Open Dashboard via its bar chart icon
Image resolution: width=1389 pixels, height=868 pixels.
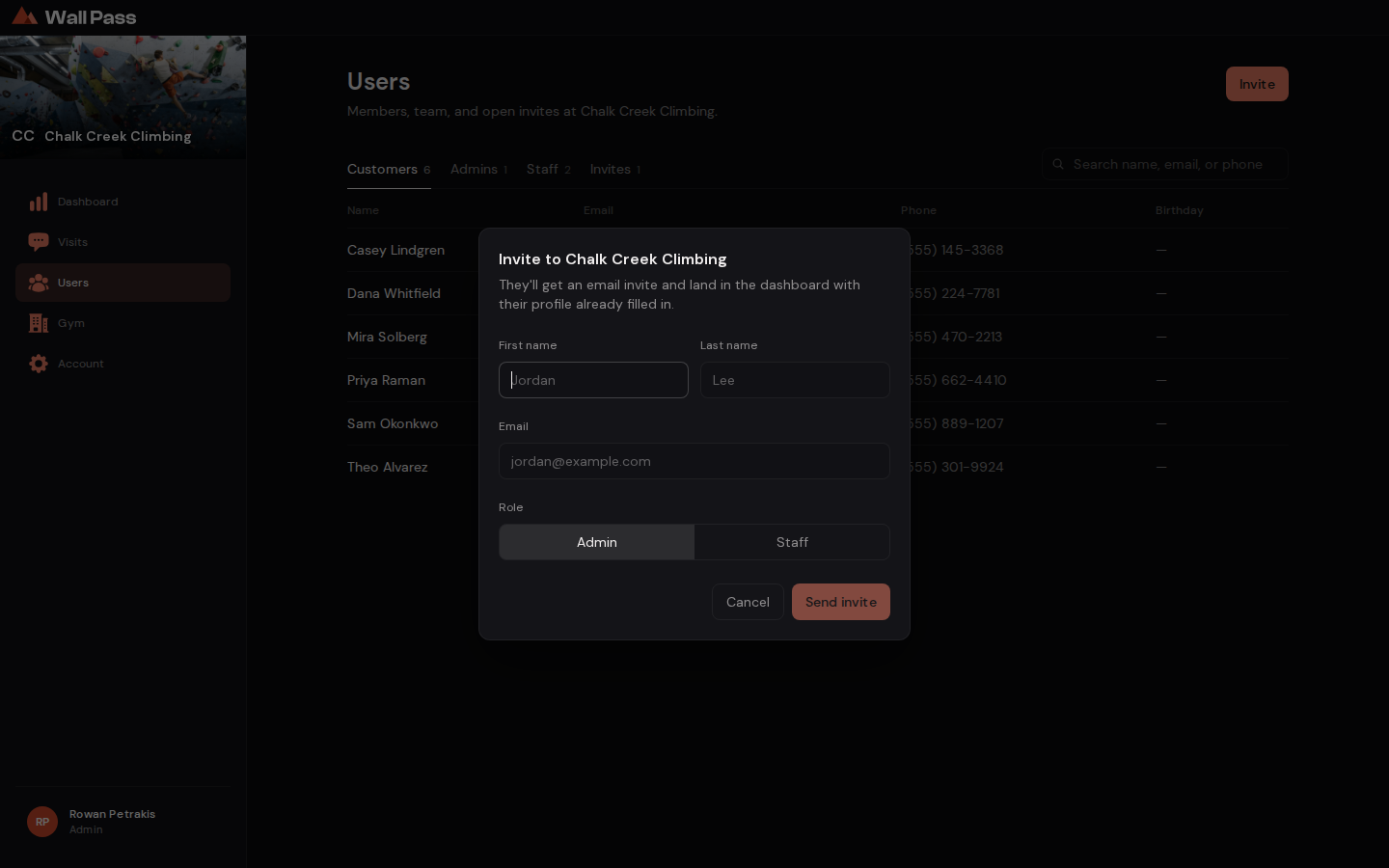(x=39, y=202)
